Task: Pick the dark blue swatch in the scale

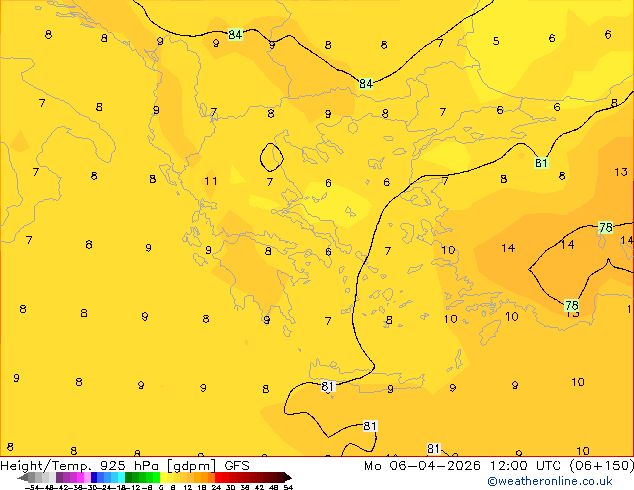Action: [94, 477]
